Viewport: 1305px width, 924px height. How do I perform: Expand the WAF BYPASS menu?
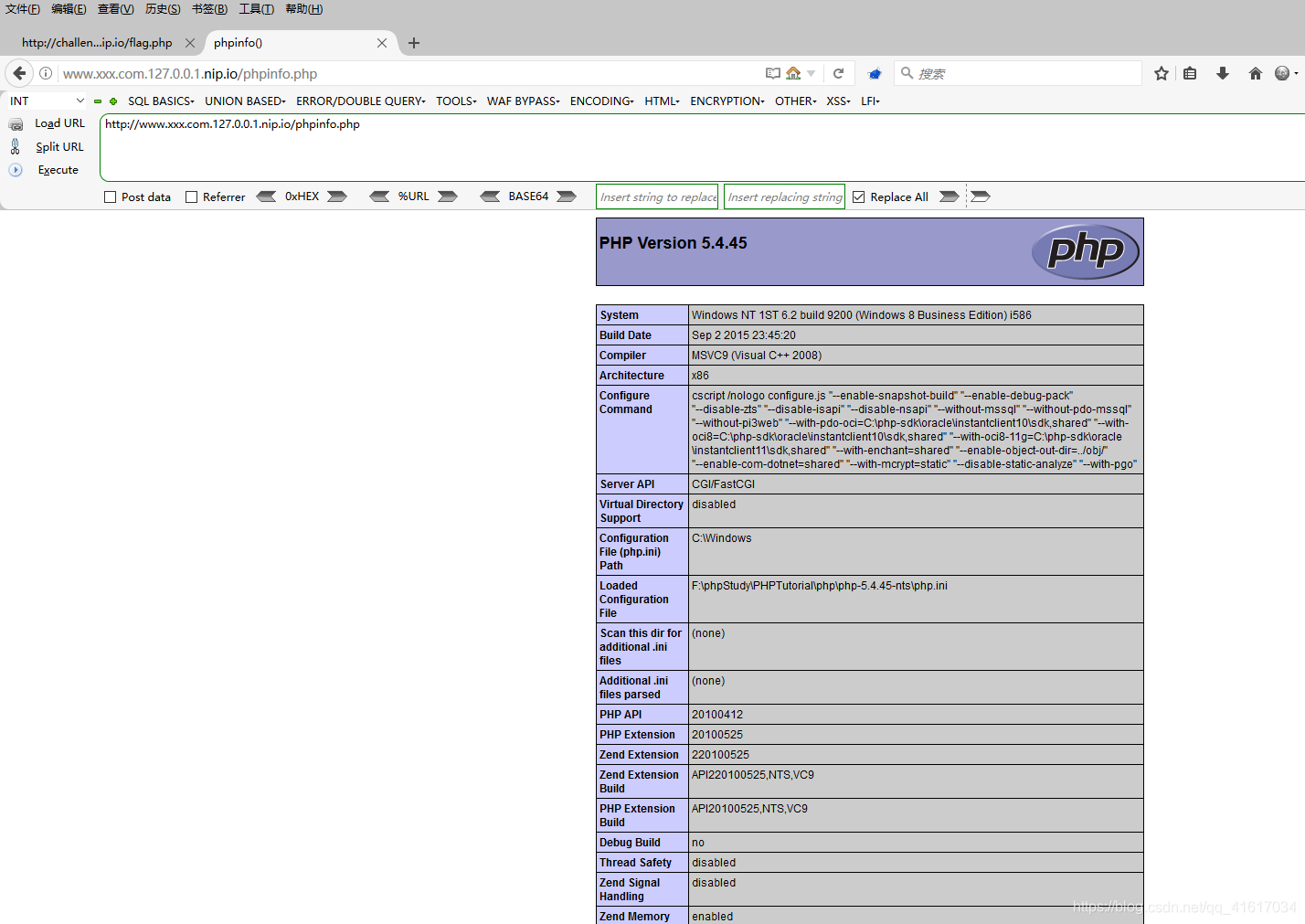pyautogui.click(x=524, y=101)
